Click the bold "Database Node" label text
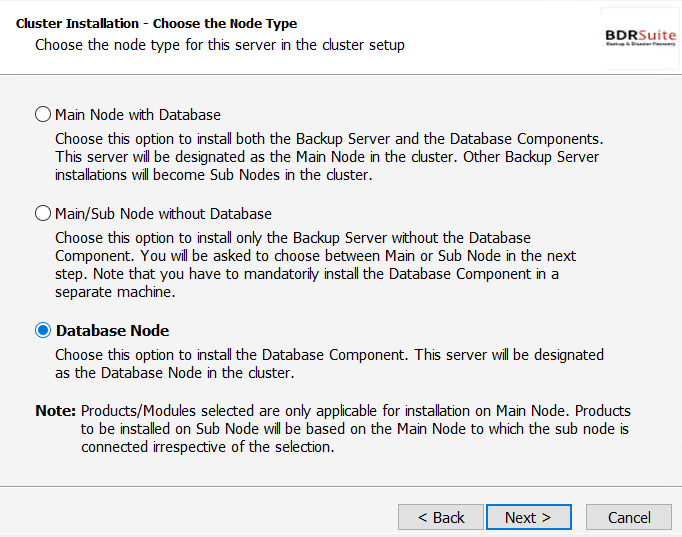682x537 pixels. tap(112, 330)
